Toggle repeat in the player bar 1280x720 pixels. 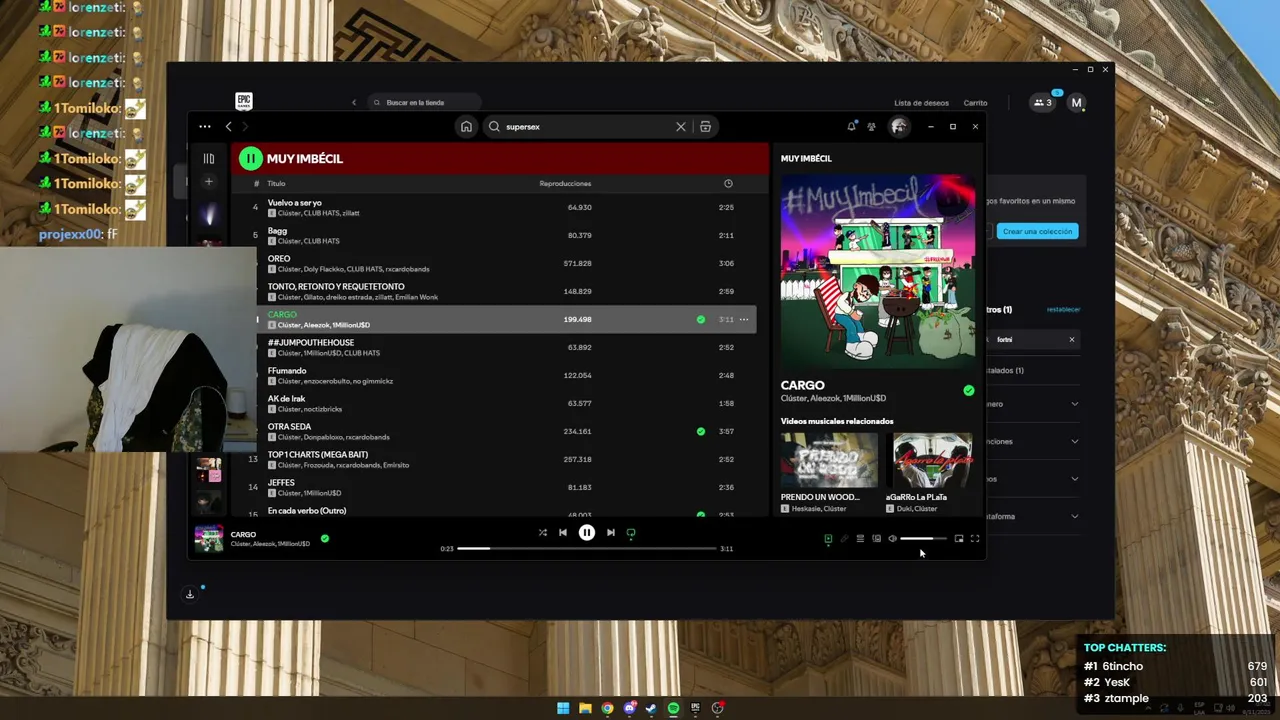pos(631,533)
